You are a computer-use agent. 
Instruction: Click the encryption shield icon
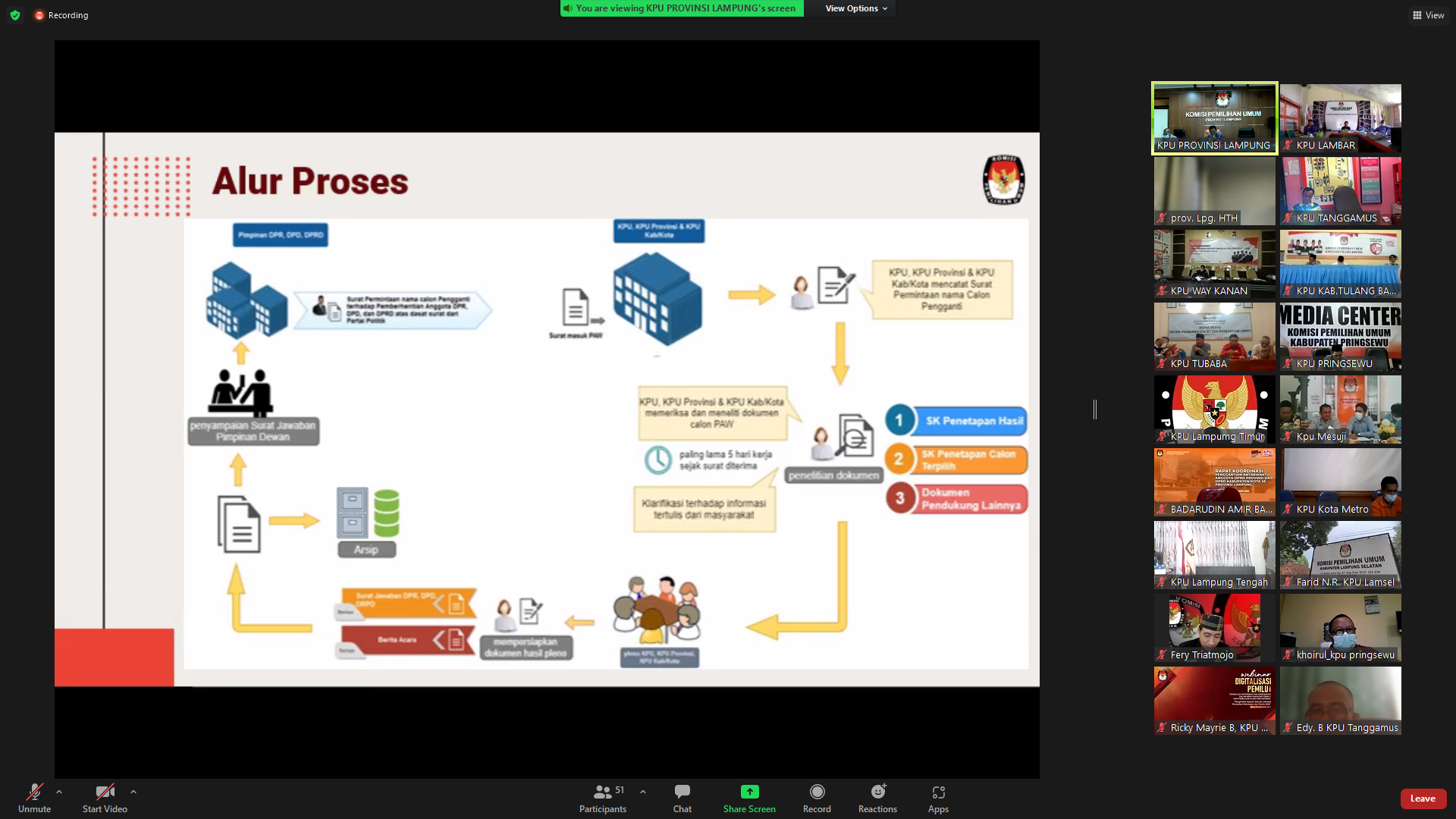click(15, 15)
